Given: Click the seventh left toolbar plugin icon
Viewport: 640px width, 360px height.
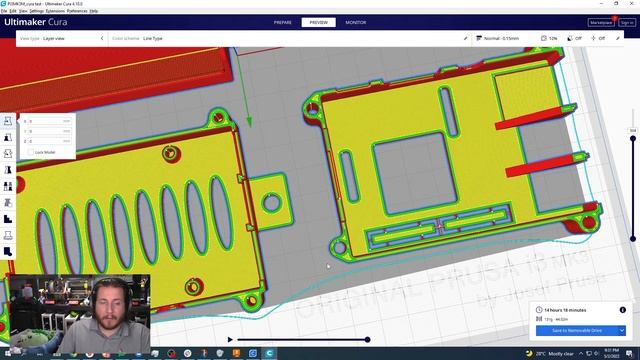Looking at the screenshot, I should tap(8, 219).
